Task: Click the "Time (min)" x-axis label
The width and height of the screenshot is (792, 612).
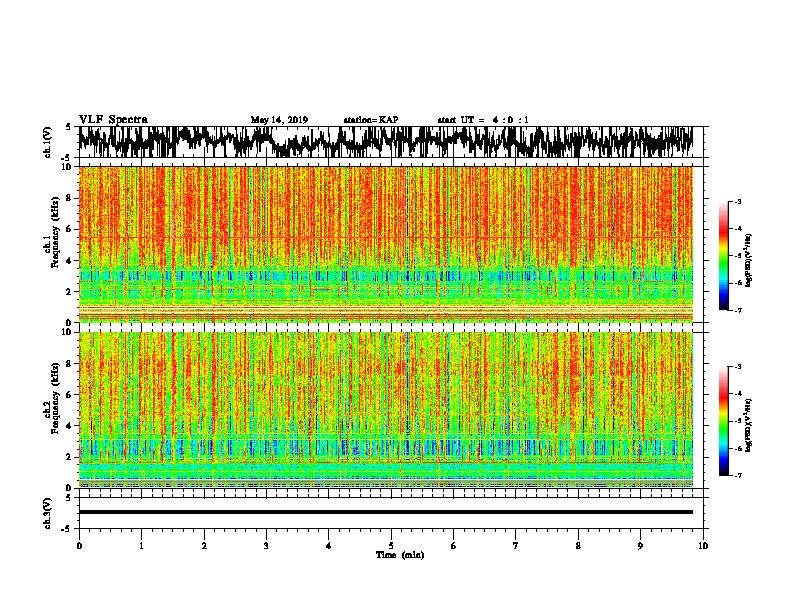Action: (x=400, y=555)
